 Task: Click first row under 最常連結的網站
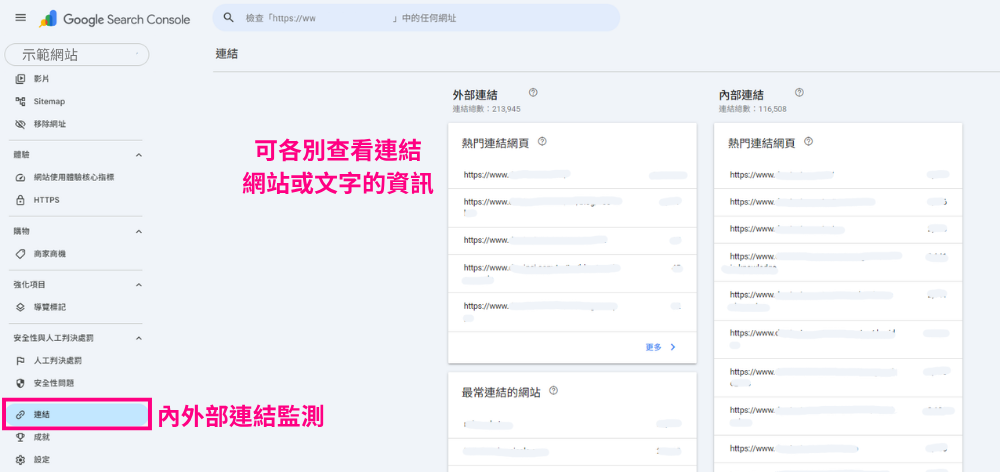(x=572, y=424)
